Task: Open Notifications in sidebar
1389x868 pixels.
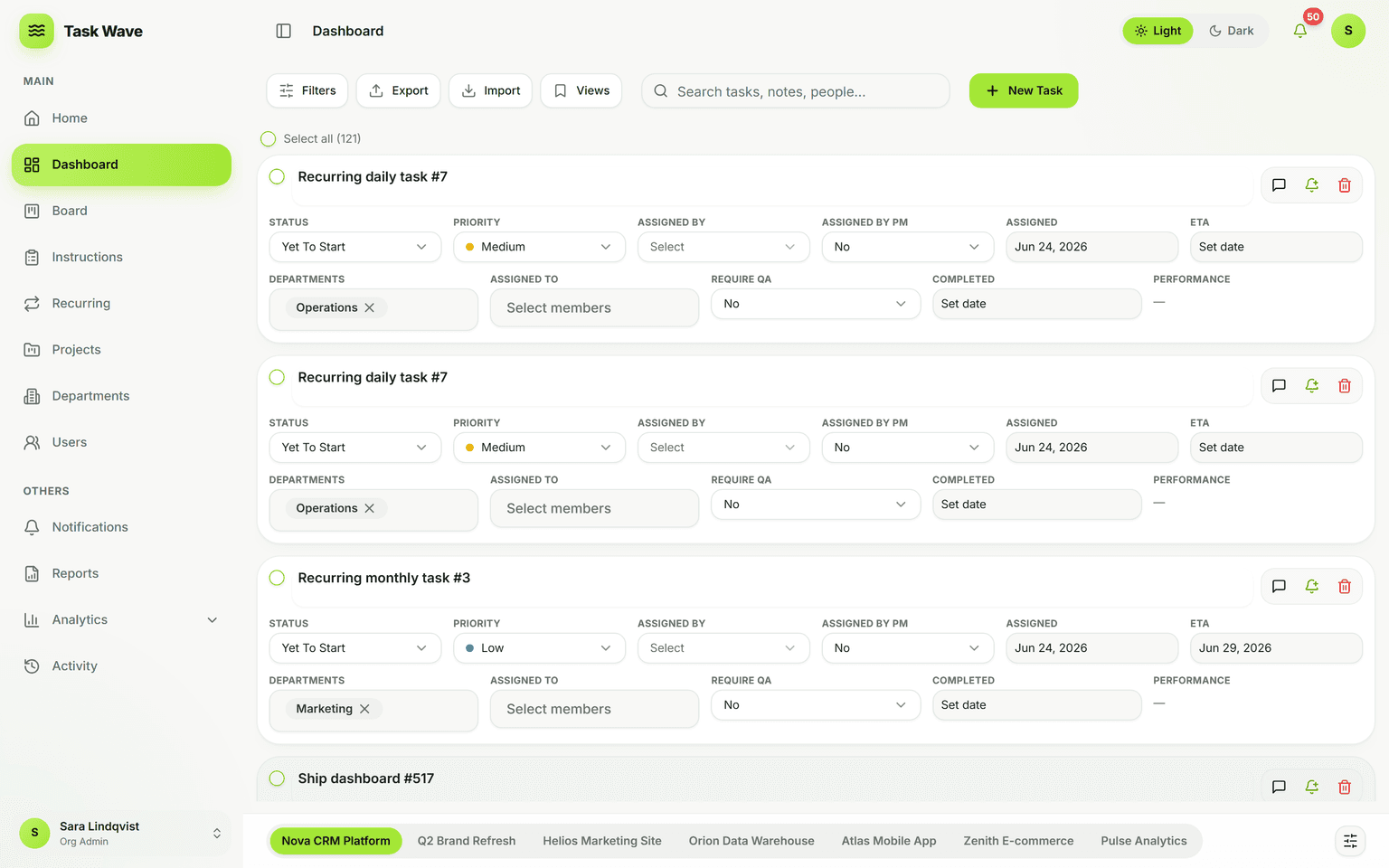Action: click(x=121, y=527)
